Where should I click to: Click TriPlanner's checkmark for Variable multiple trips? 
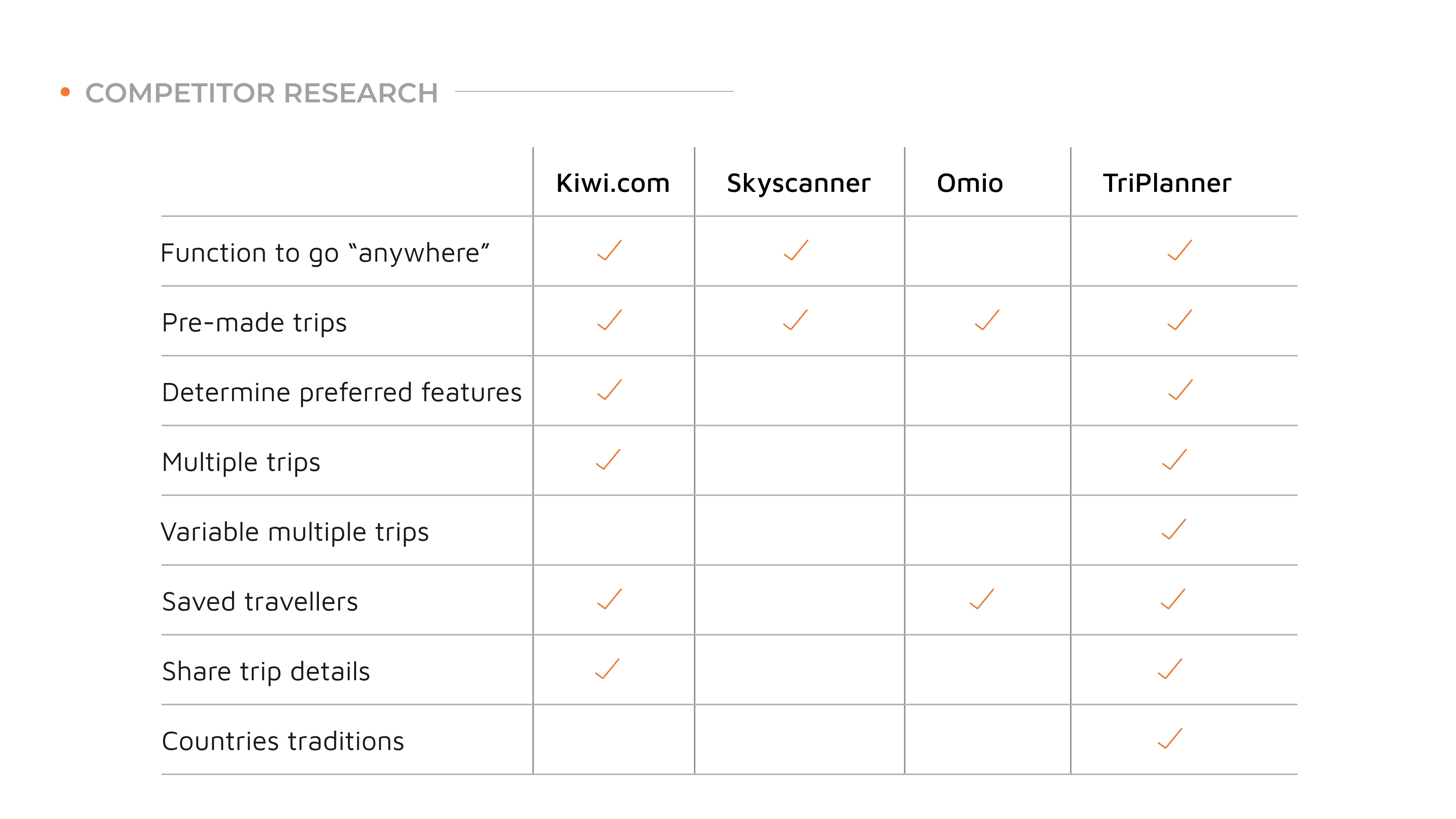click(1174, 530)
